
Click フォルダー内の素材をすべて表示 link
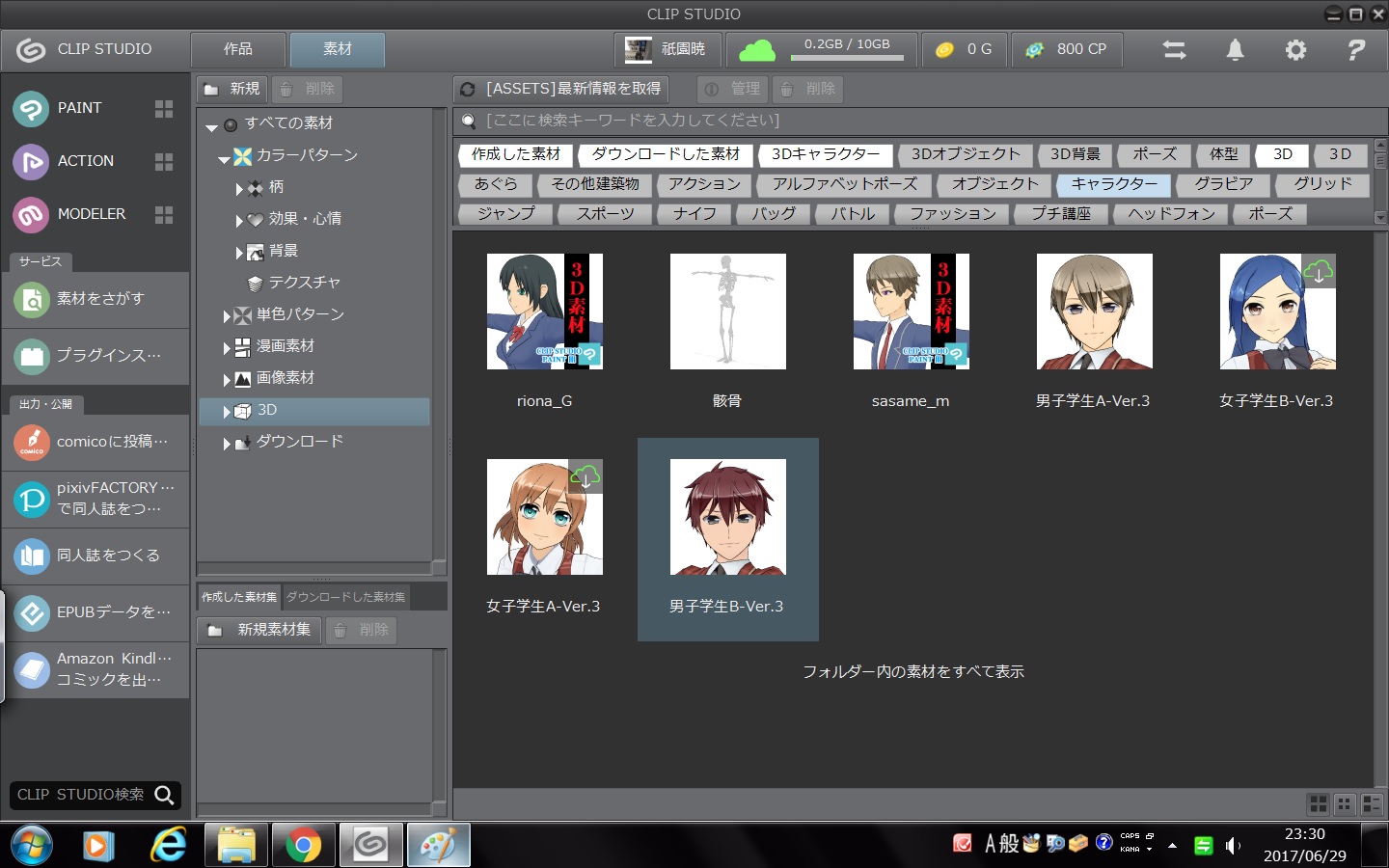[x=913, y=672]
